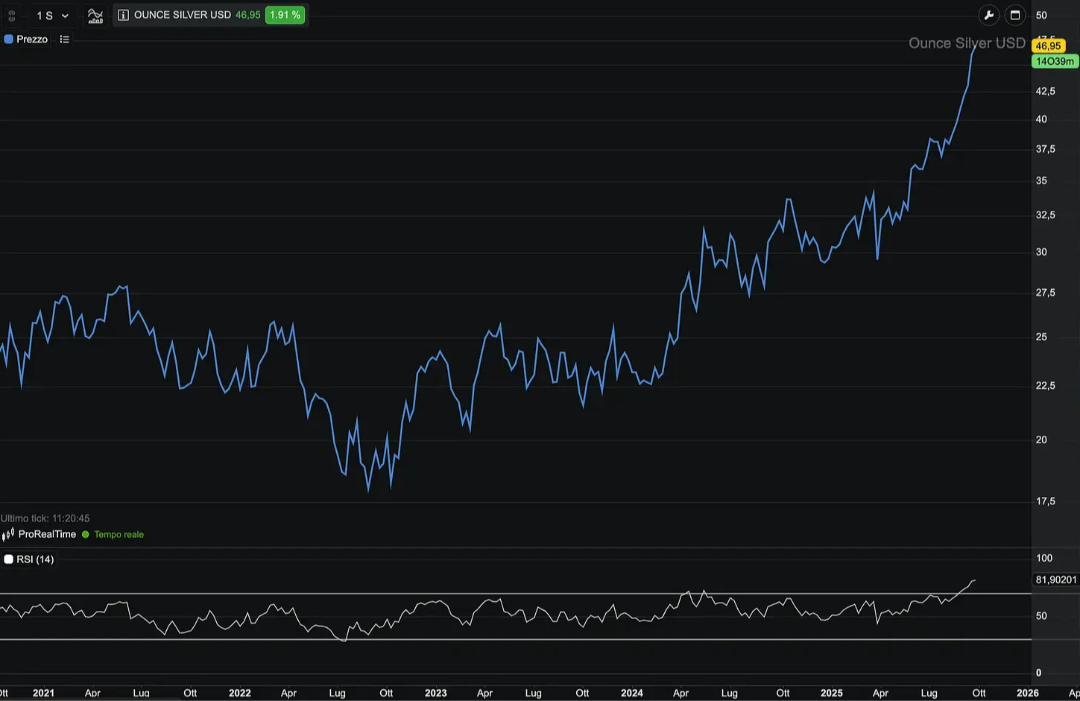
Task: Click the 37,5 price axis label
Action: 1046,149
